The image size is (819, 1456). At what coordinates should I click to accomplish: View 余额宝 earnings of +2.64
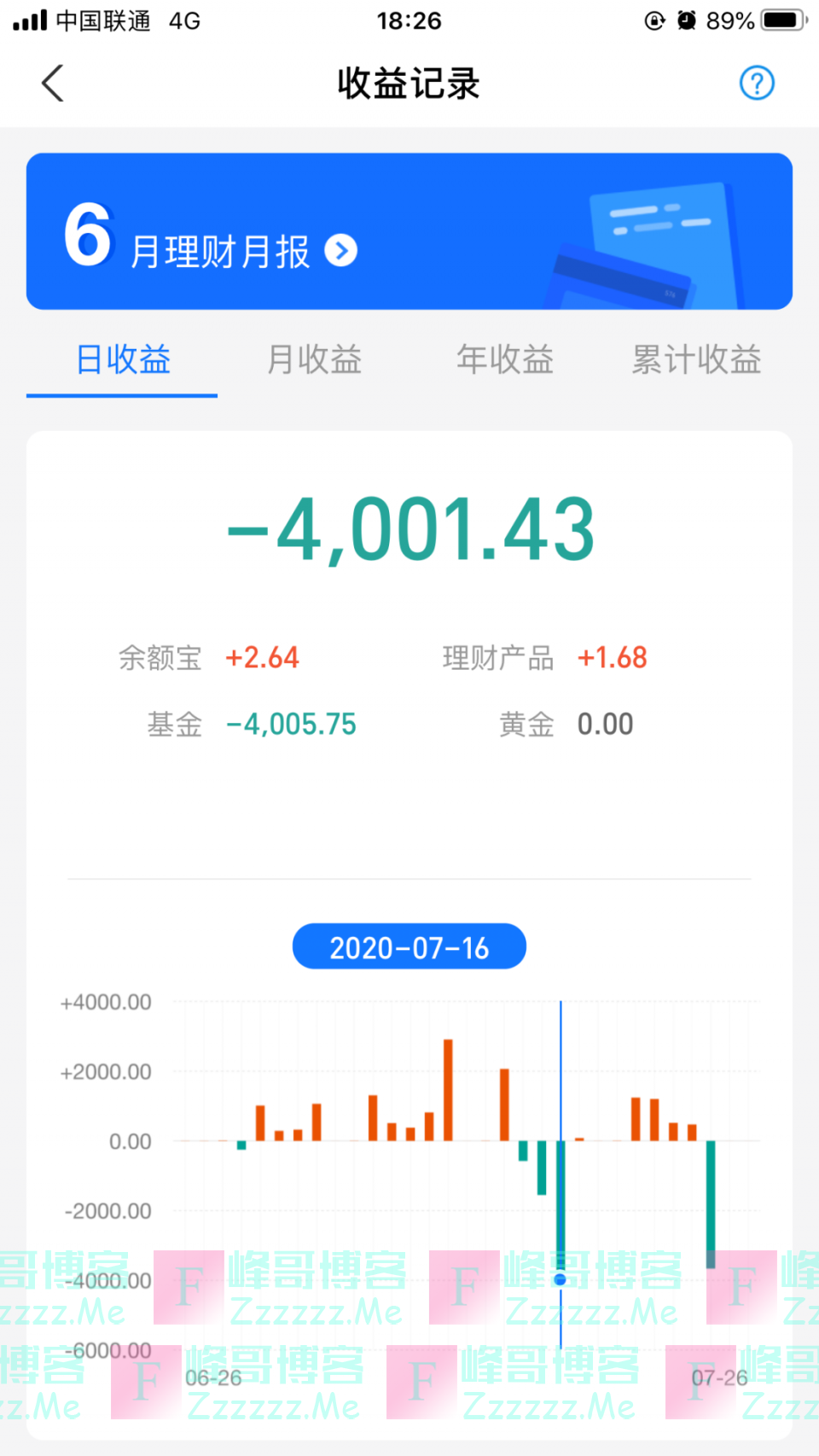262,658
